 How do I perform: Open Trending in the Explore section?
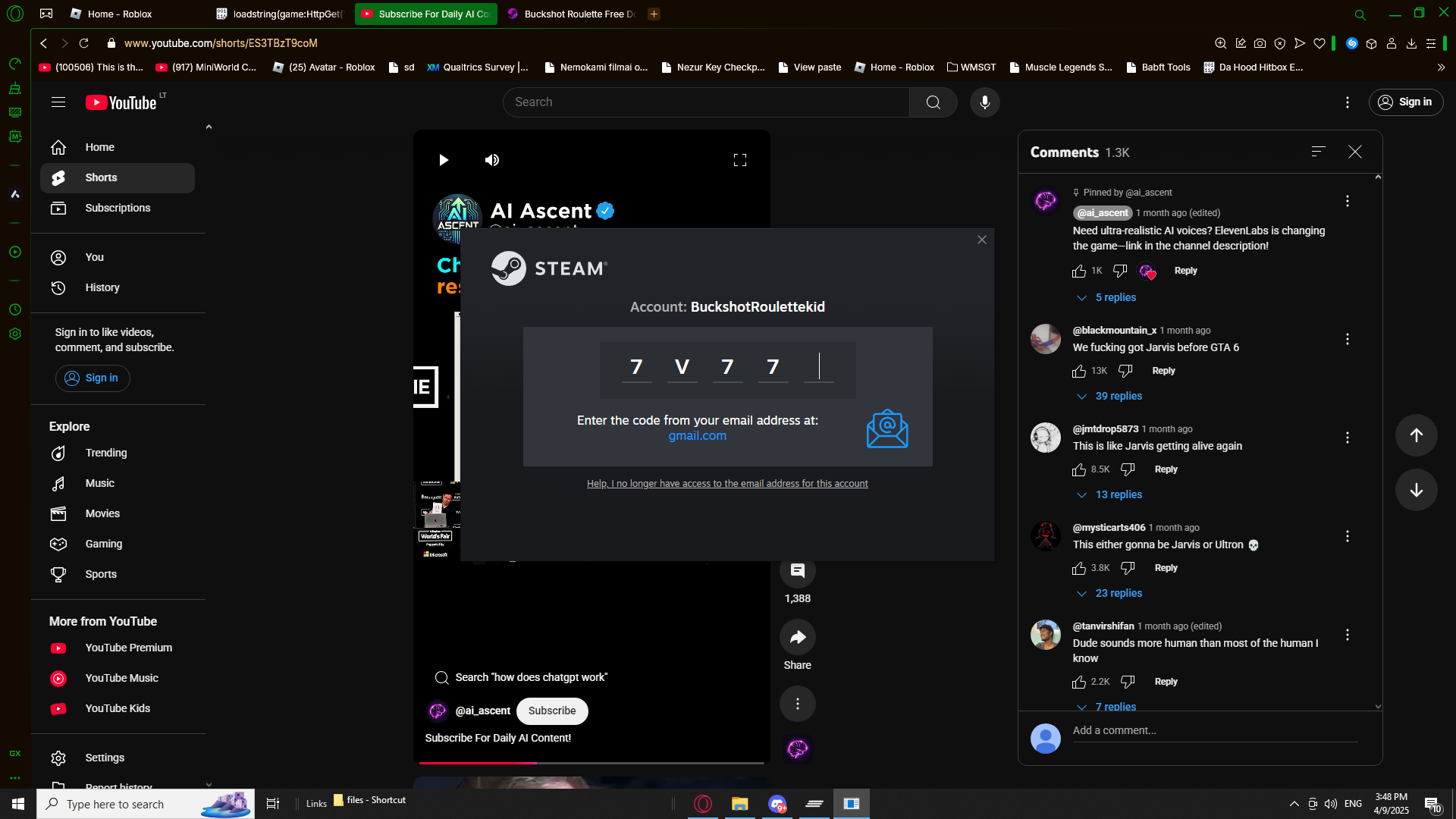tap(118, 453)
